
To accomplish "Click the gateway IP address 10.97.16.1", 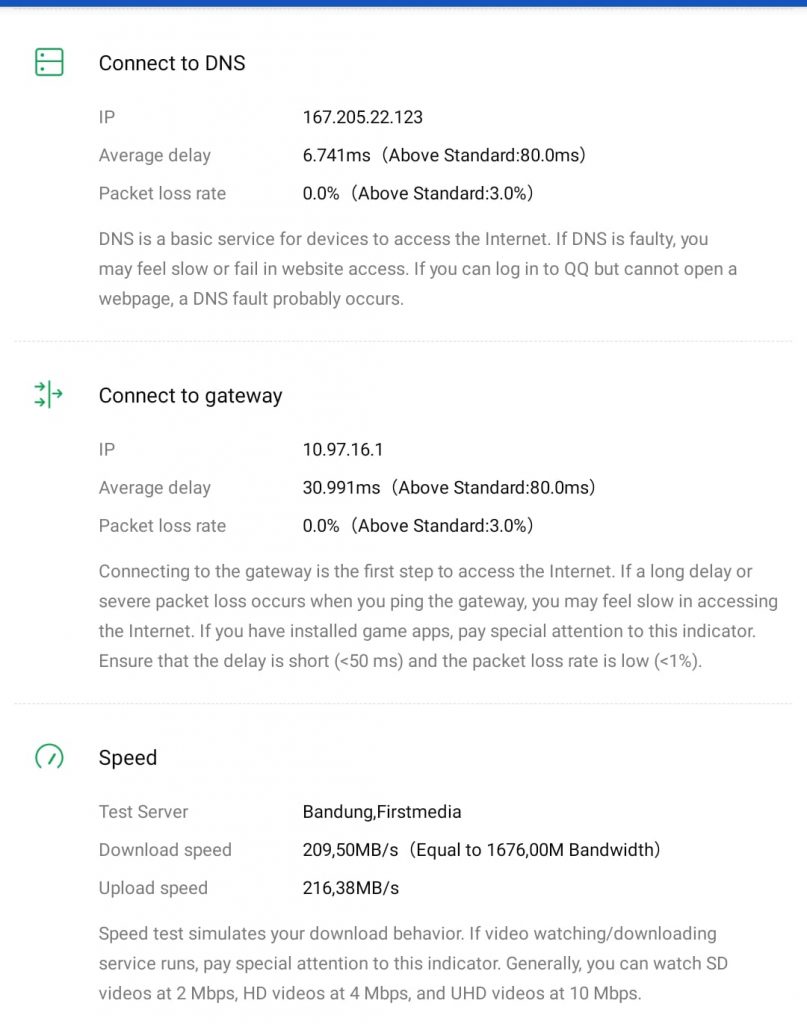I will tap(343, 450).
